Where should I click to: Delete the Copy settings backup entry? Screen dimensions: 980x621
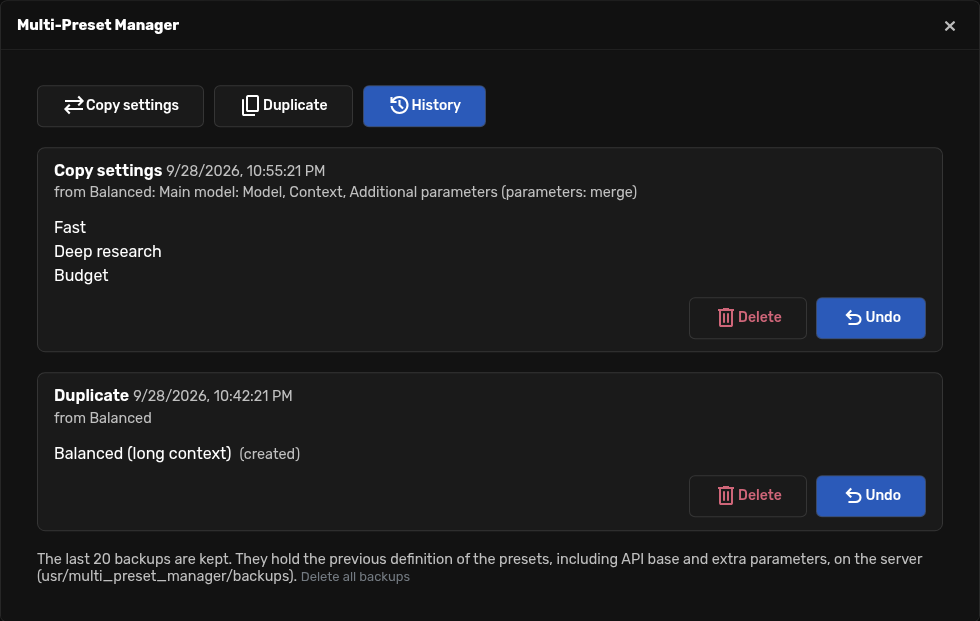tap(748, 318)
